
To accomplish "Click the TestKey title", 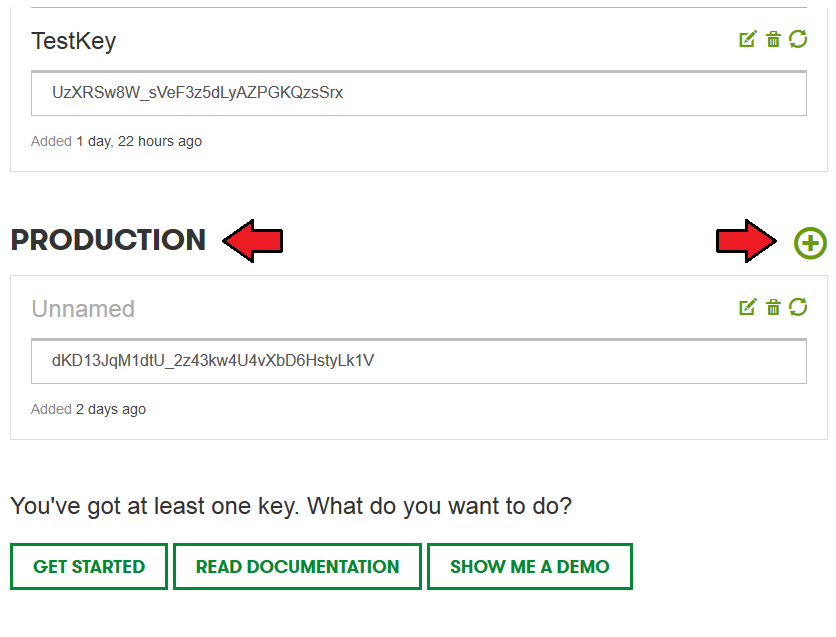I will click(x=74, y=41).
